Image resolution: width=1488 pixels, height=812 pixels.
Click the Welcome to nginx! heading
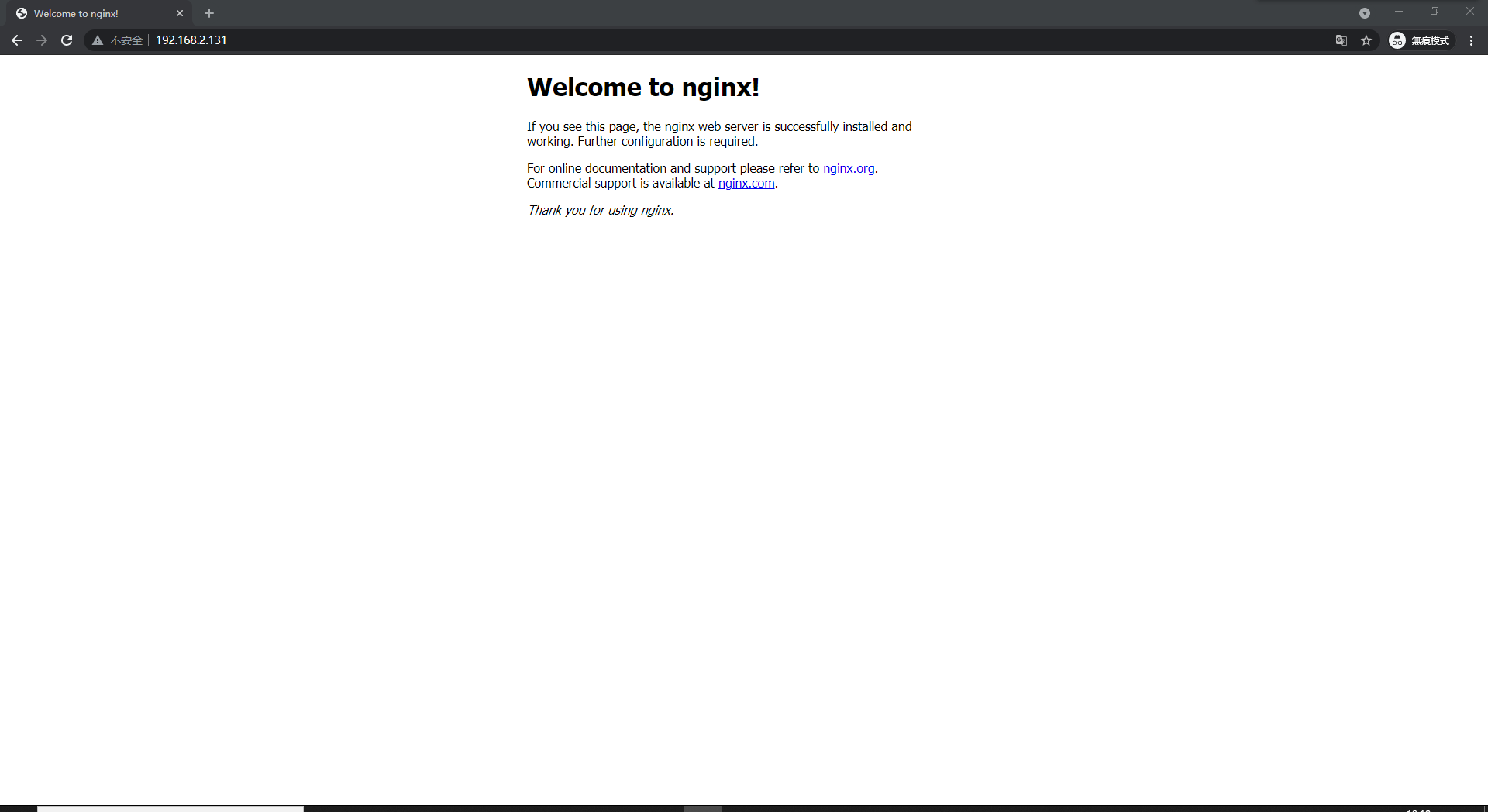[643, 88]
